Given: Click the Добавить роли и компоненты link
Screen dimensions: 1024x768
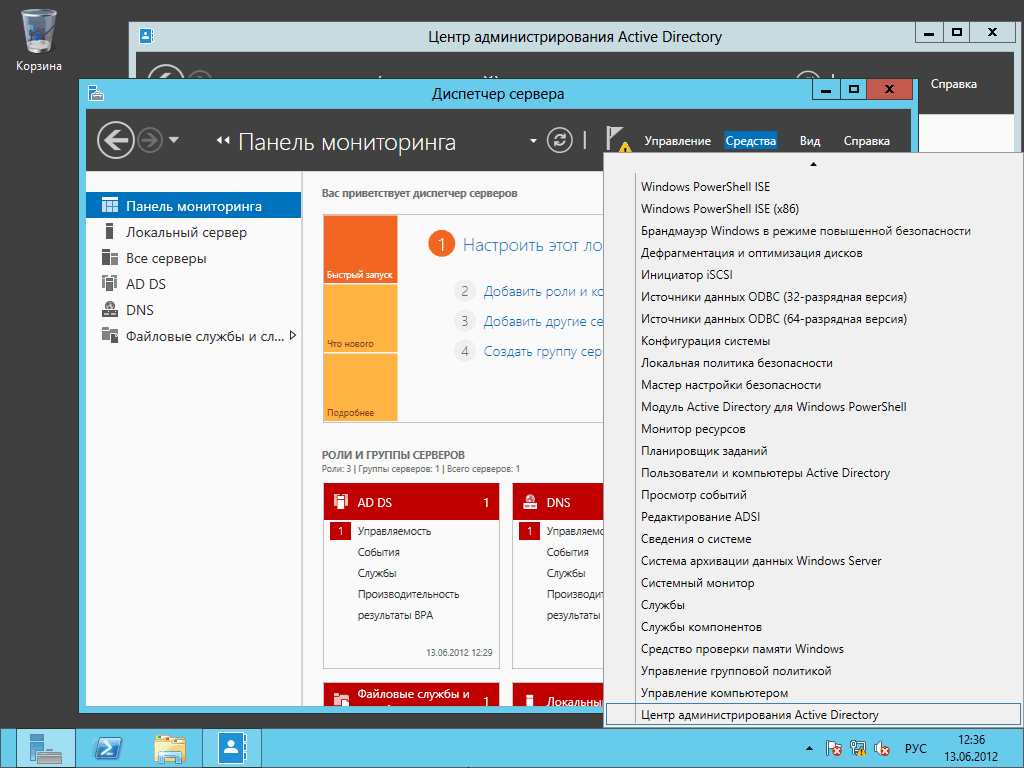Looking at the screenshot, I should click(543, 291).
